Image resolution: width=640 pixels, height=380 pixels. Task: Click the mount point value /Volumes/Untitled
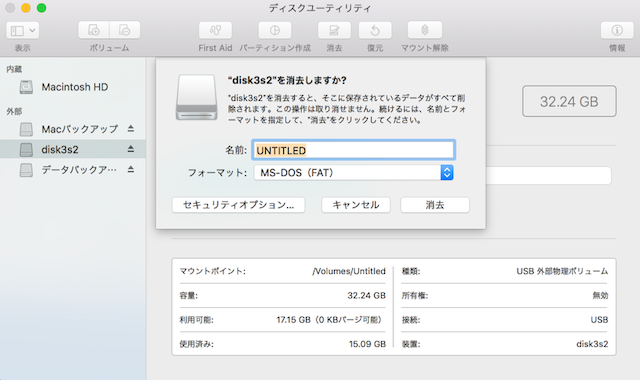click(349, 271)
